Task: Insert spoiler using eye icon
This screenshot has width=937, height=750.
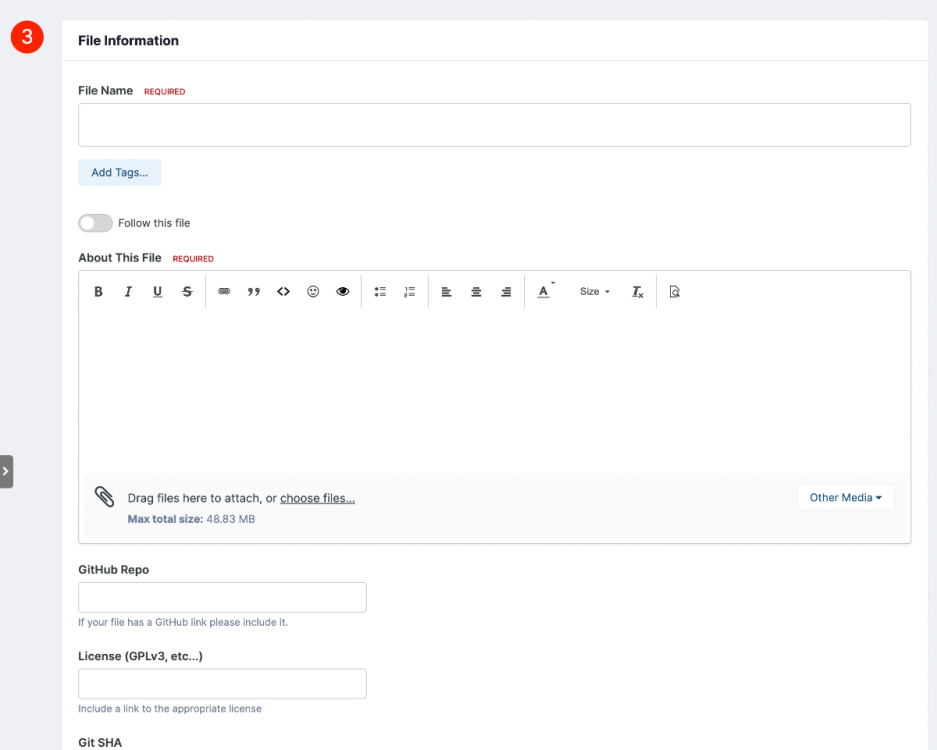Action: point(342,292)
